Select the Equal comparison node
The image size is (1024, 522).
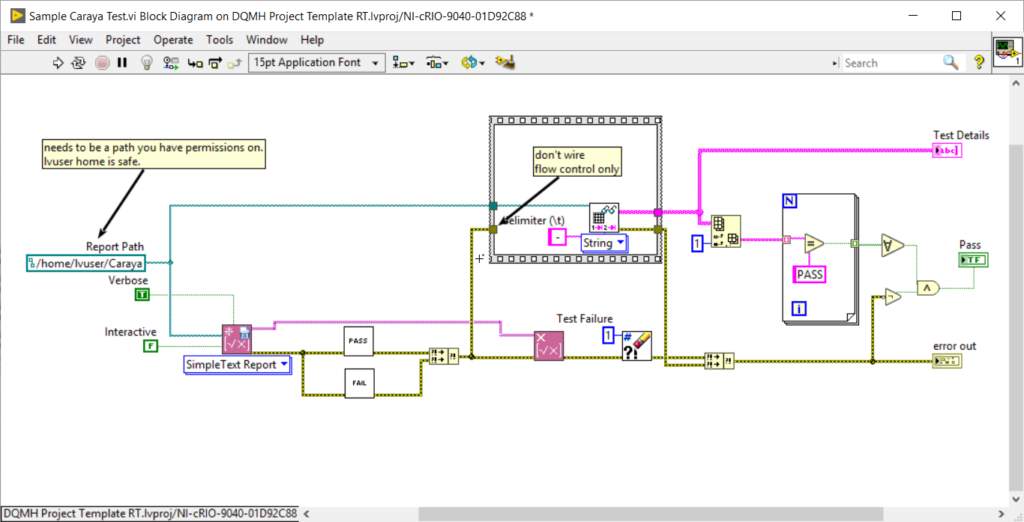[x=814, y=244]
